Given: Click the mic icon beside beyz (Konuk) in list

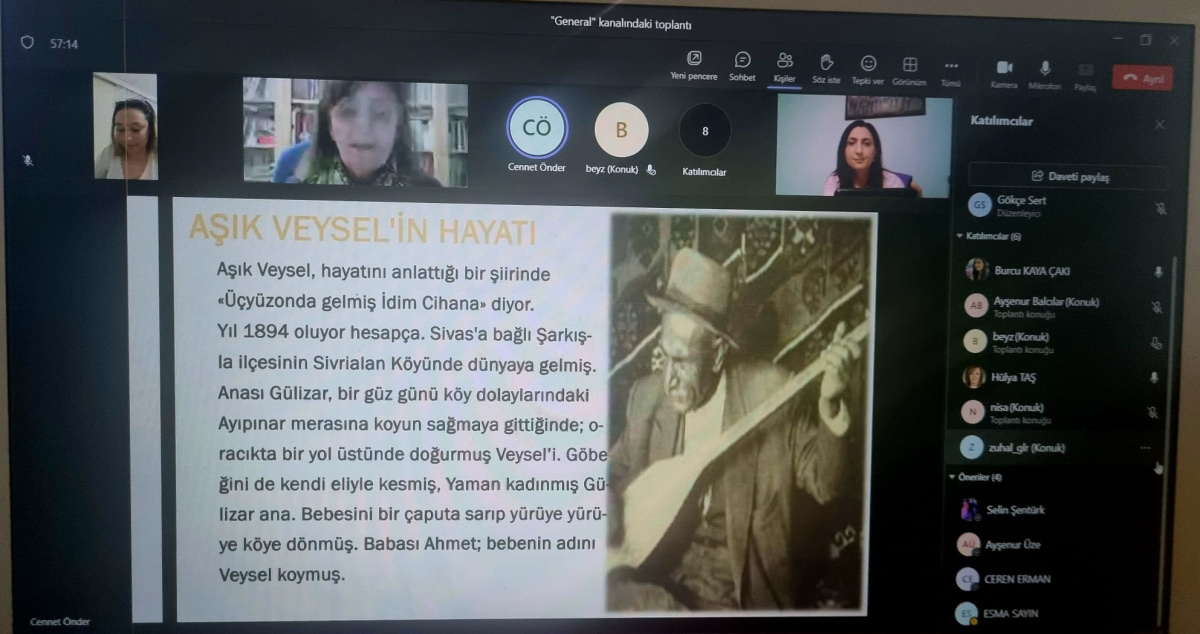Looking at the screenshot, I should 1155,342.
